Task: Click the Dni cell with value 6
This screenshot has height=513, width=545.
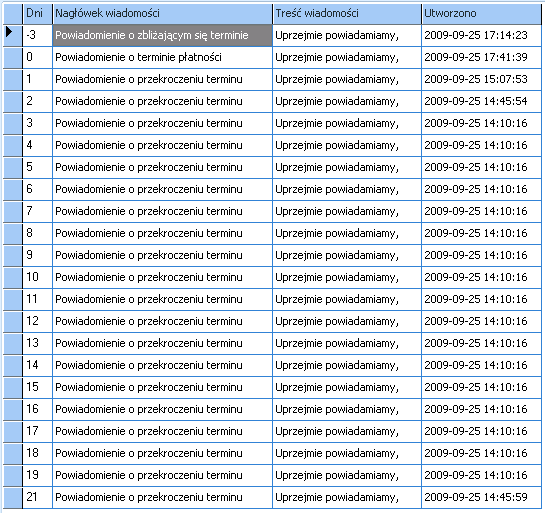Action: tap(38, 189)
